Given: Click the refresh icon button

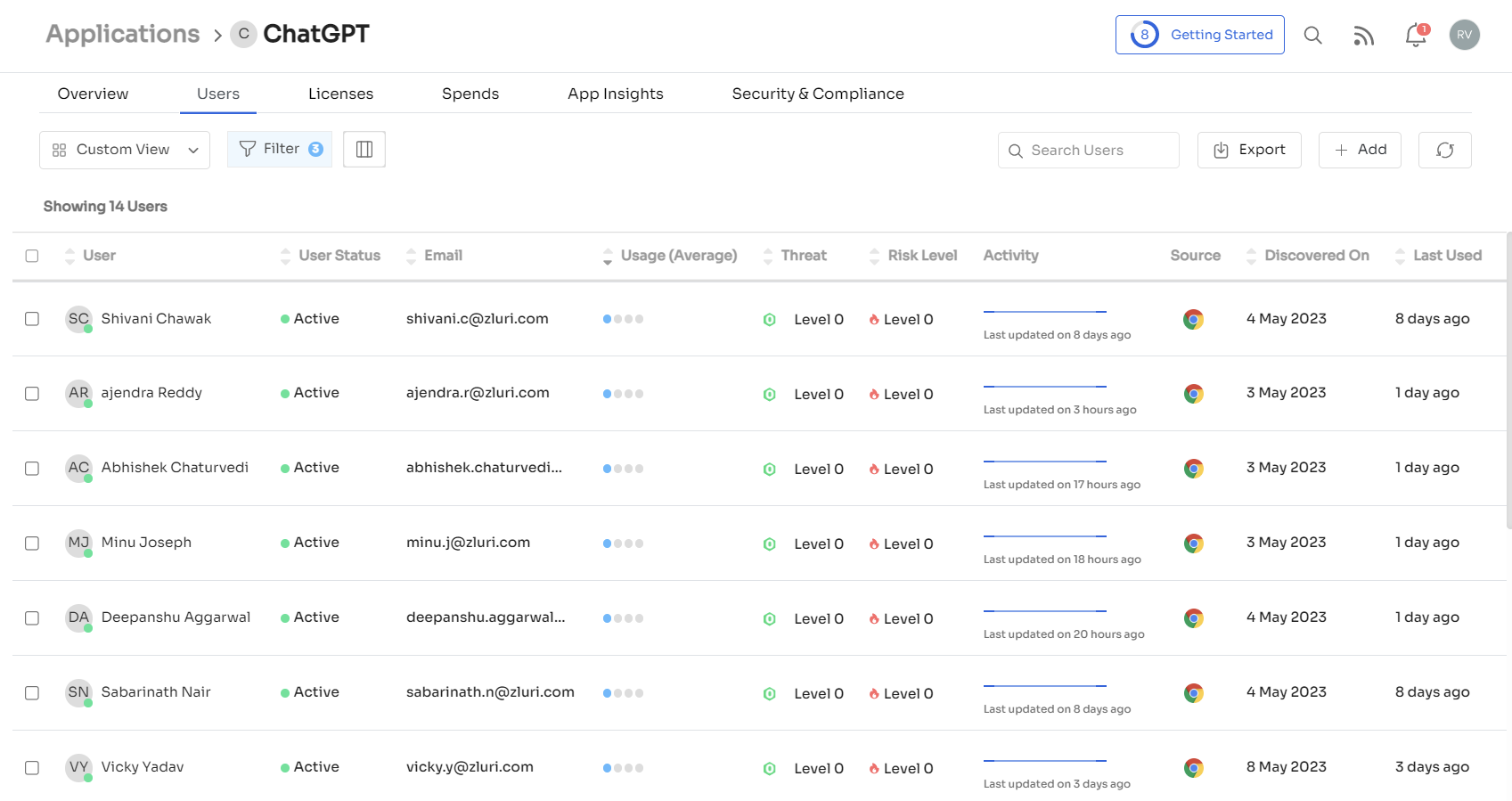Looking at the screenshot, I should click(x=1444, y=150).
